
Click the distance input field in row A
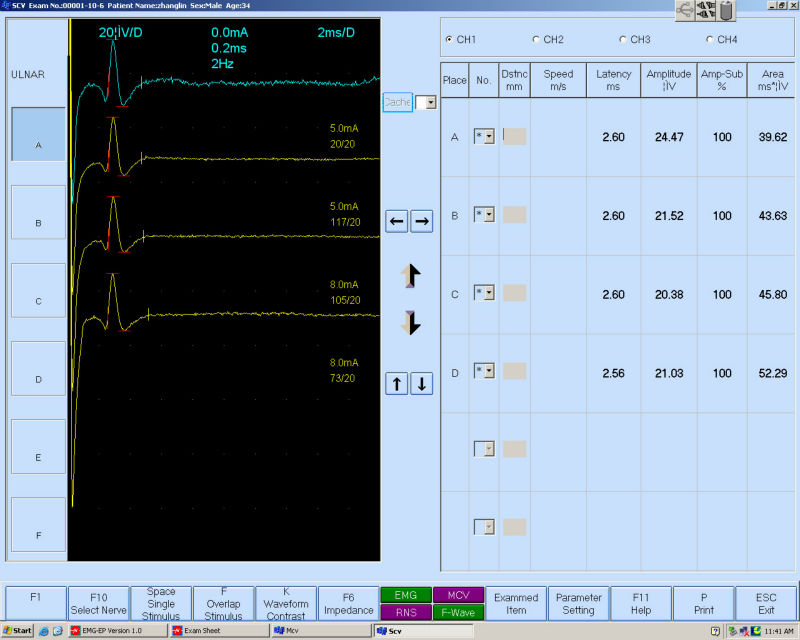514,136
